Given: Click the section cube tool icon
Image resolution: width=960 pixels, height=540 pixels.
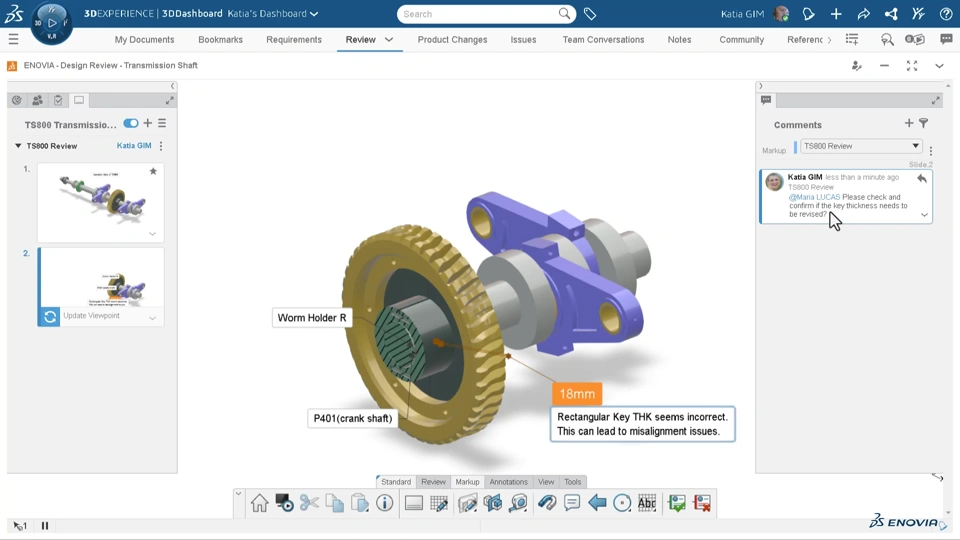Looking at the screenshot, I should coord(493,503).
